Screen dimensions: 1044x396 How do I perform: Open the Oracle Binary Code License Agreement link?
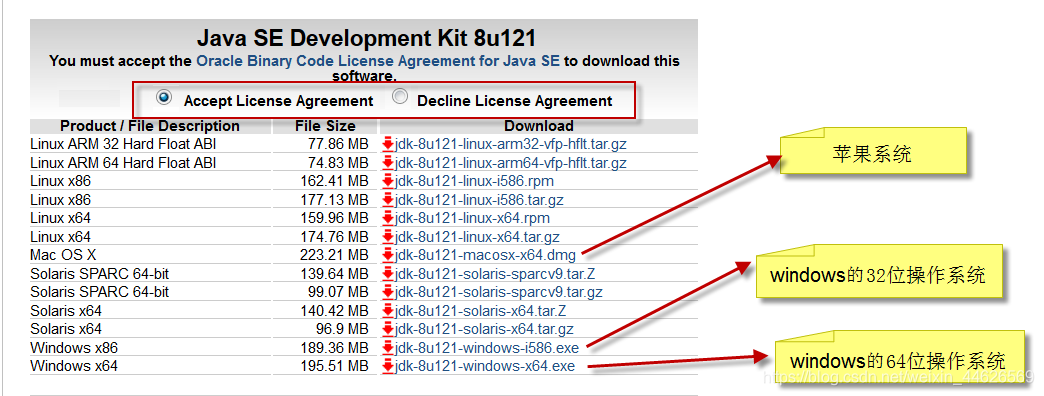coord(378,61)
